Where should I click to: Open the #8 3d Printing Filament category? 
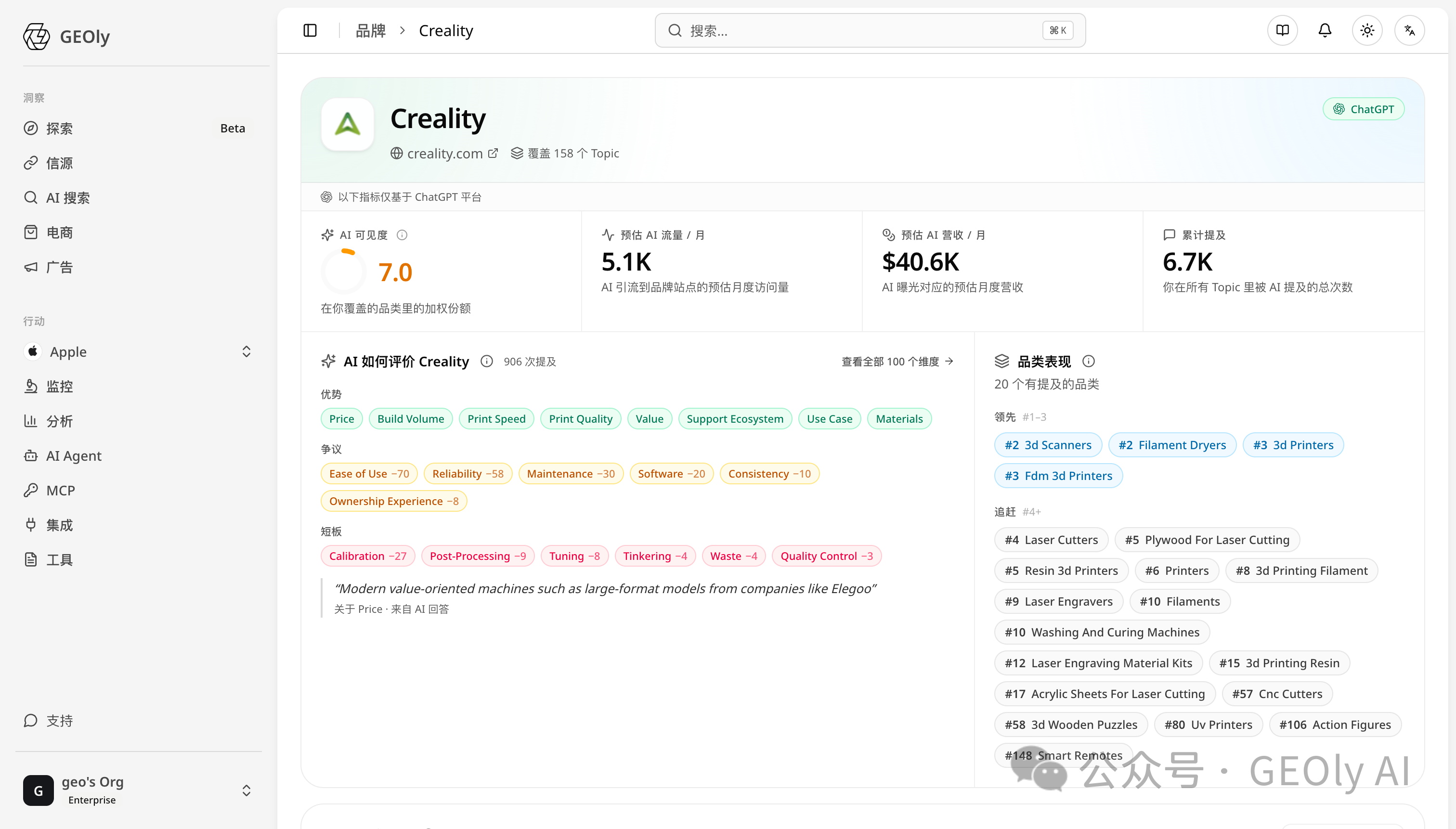pos(1301,570)
